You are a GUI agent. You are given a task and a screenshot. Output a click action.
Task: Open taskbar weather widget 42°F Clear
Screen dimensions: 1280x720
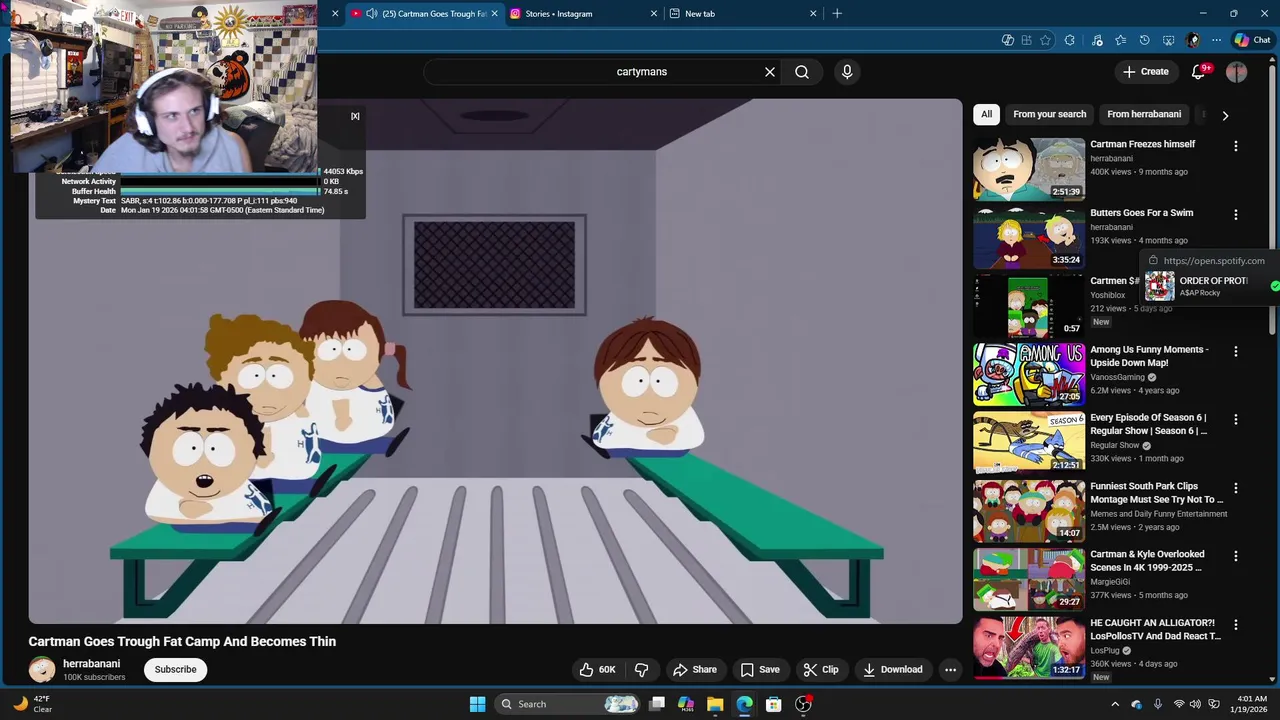(x=32, y=704)
